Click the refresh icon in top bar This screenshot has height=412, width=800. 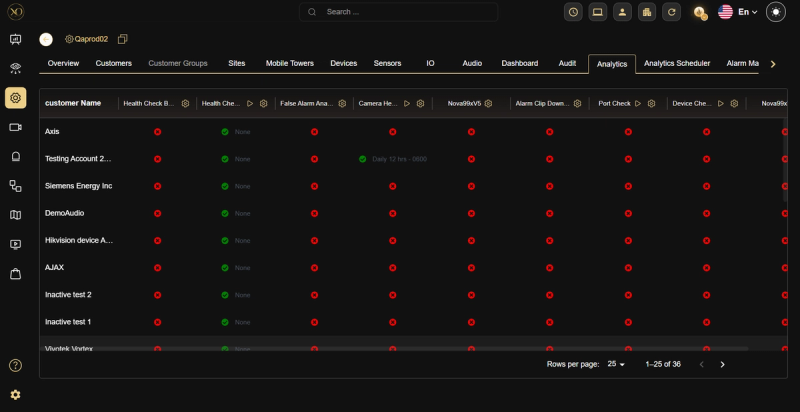point(672,12)
